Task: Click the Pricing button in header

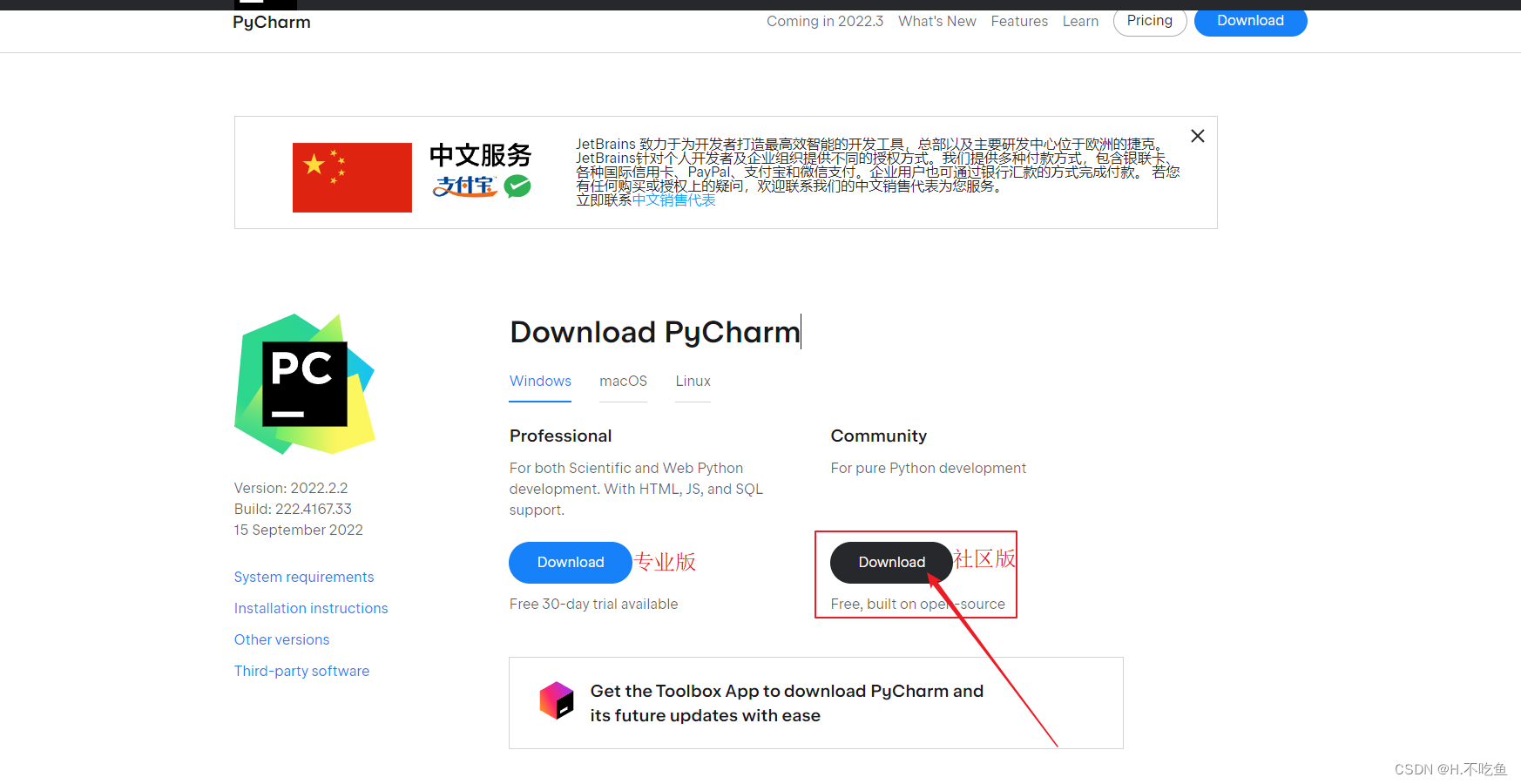Action: pos(1150,21)
